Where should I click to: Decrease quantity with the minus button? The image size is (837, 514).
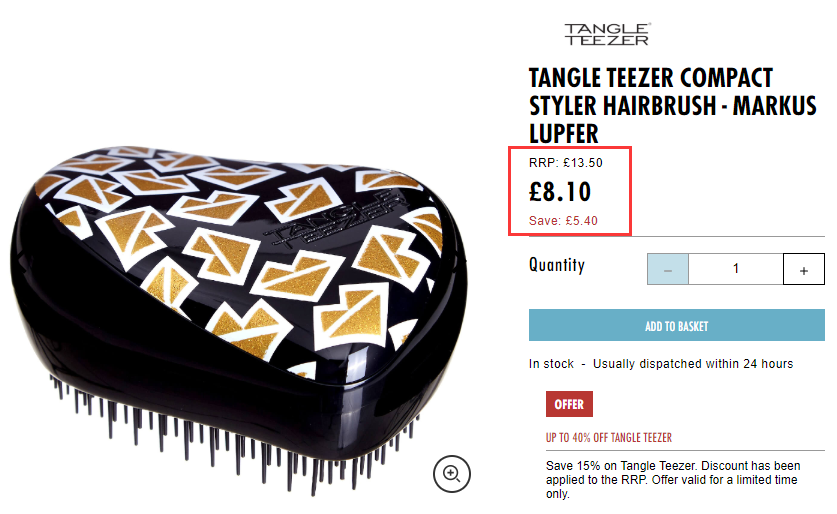pos(668,269)
